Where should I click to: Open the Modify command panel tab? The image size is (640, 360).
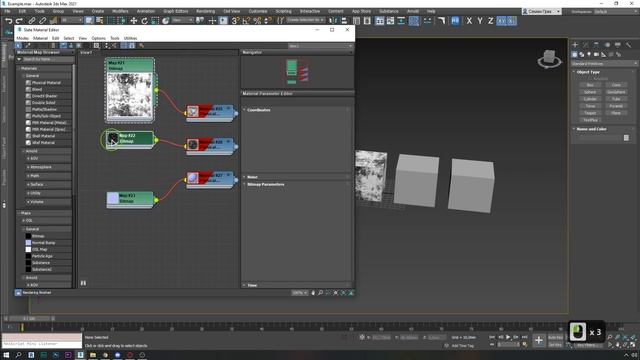586,44
